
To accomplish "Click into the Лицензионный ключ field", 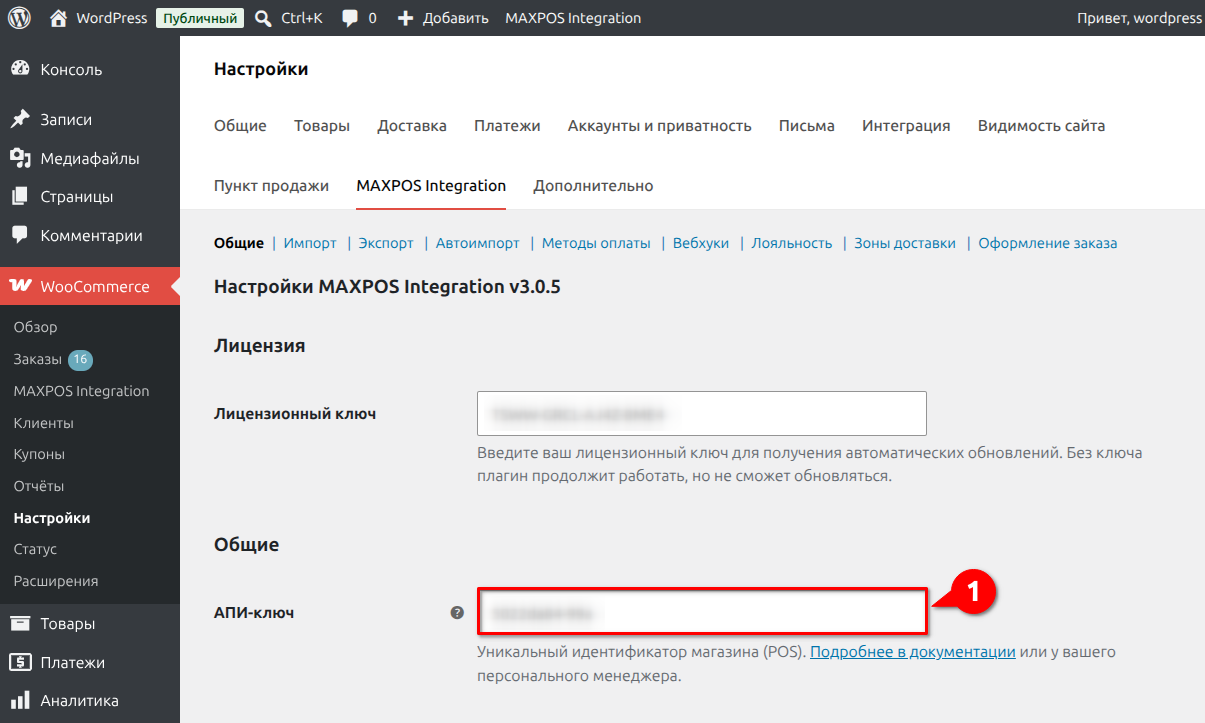I will point(702,413).
